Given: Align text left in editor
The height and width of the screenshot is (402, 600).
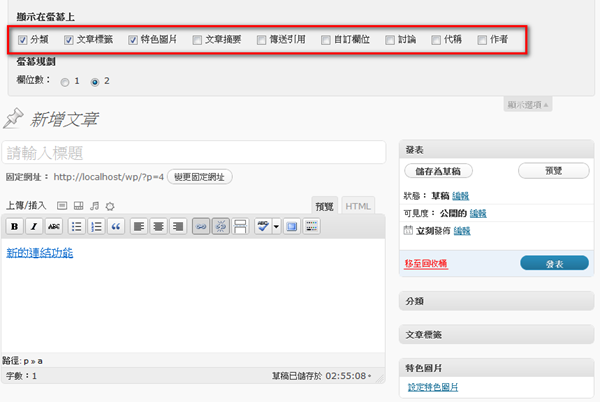Looking at the screenshot, I should [x=139, y=226].
